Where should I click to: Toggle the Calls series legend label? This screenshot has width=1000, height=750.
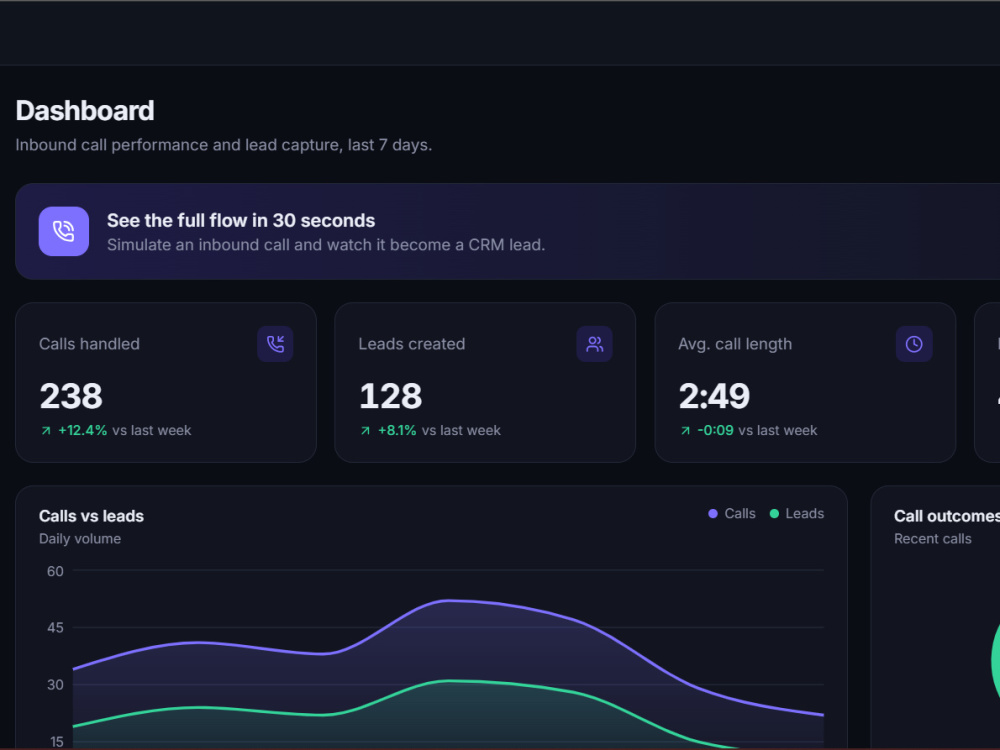[x=740, y=513]
